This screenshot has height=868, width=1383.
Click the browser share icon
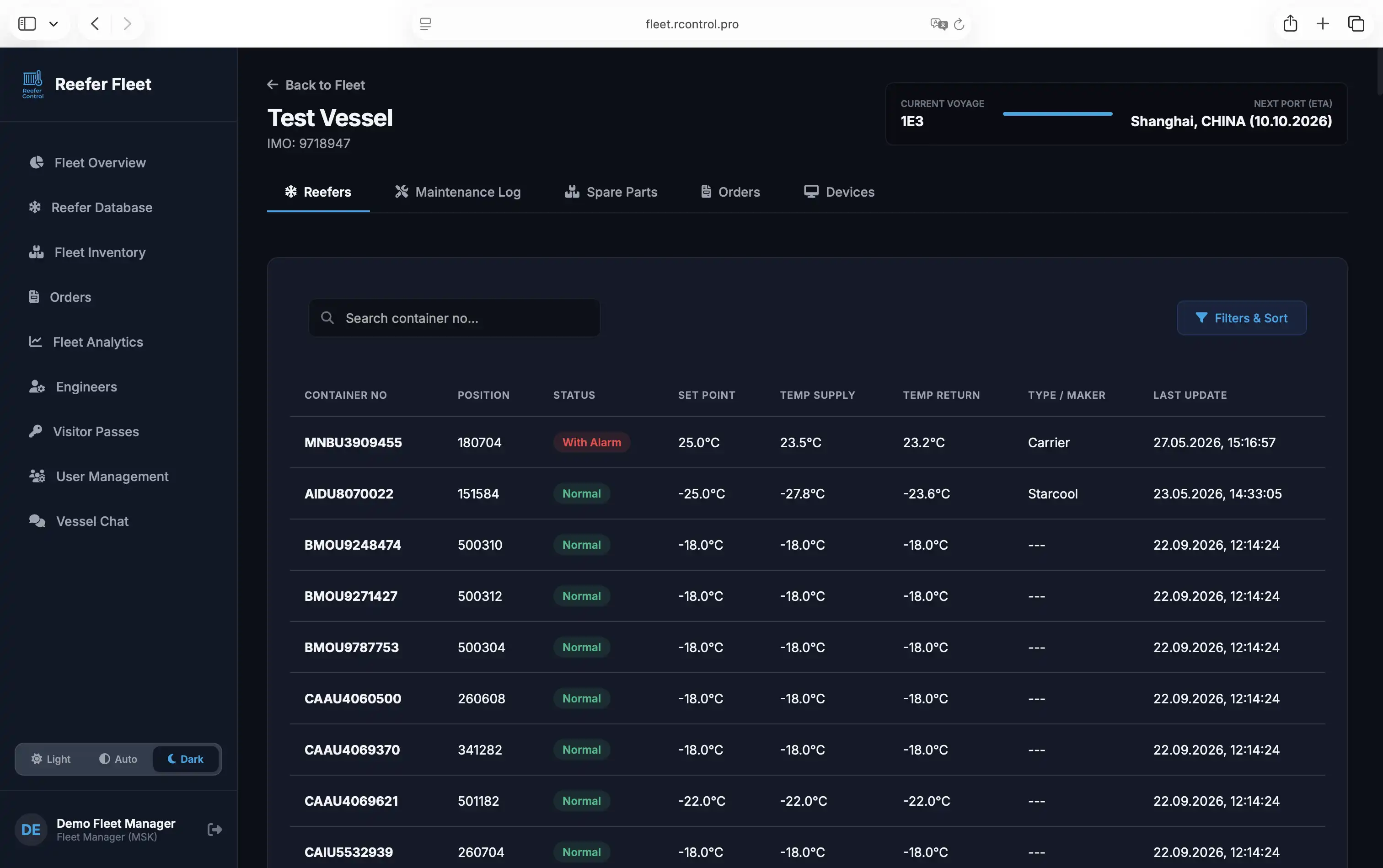click(1290, 23)
